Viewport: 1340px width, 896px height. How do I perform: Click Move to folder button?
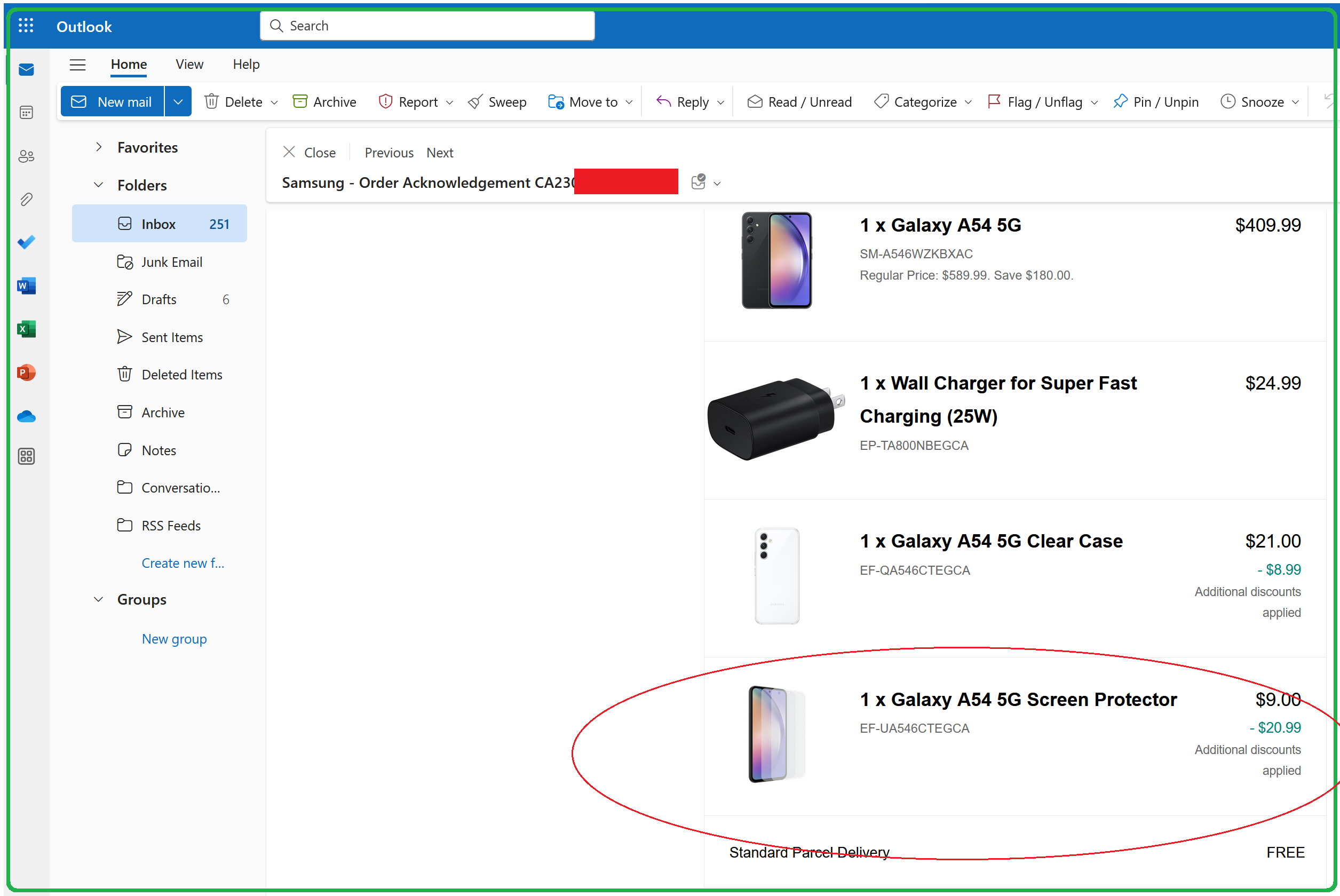click(583, 102)
